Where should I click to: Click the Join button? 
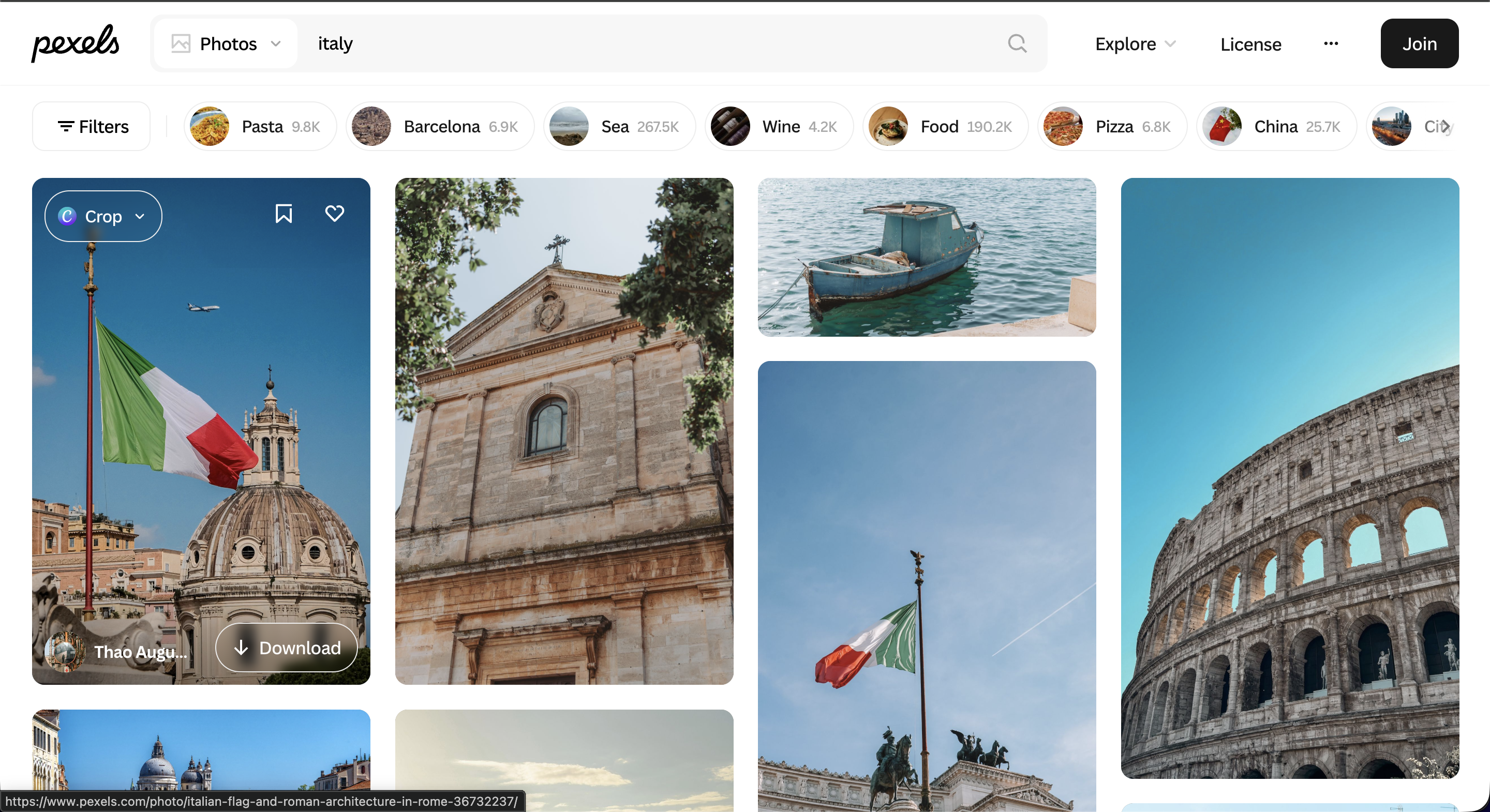pos(1420,43)
